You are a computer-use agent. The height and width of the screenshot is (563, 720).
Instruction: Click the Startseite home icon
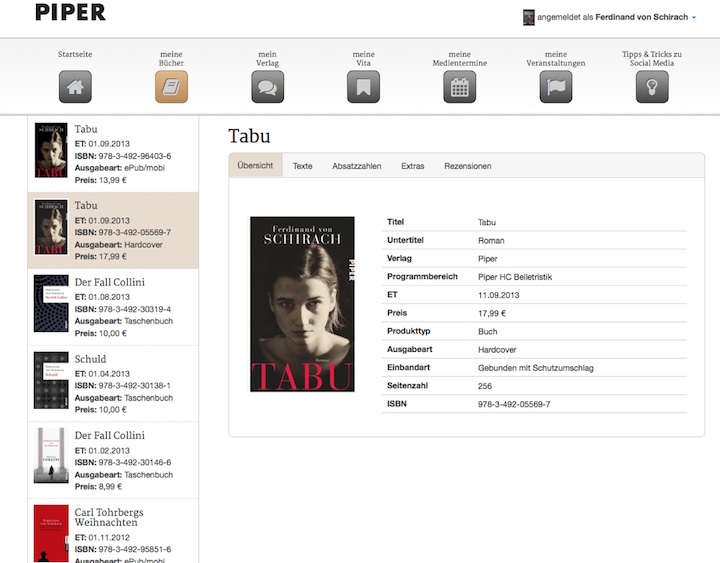click(75, 87)
